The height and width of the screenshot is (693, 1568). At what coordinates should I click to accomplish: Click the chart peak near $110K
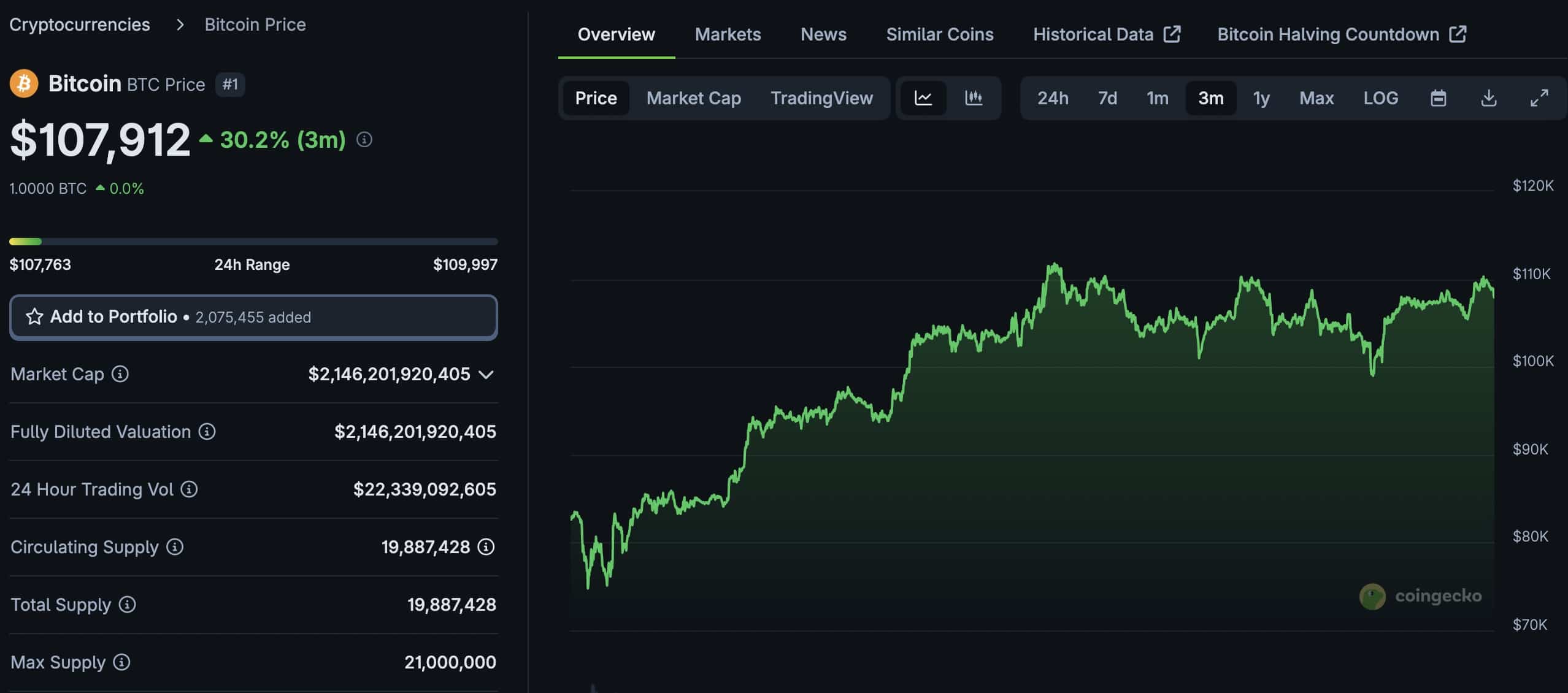click(1054, 265)
